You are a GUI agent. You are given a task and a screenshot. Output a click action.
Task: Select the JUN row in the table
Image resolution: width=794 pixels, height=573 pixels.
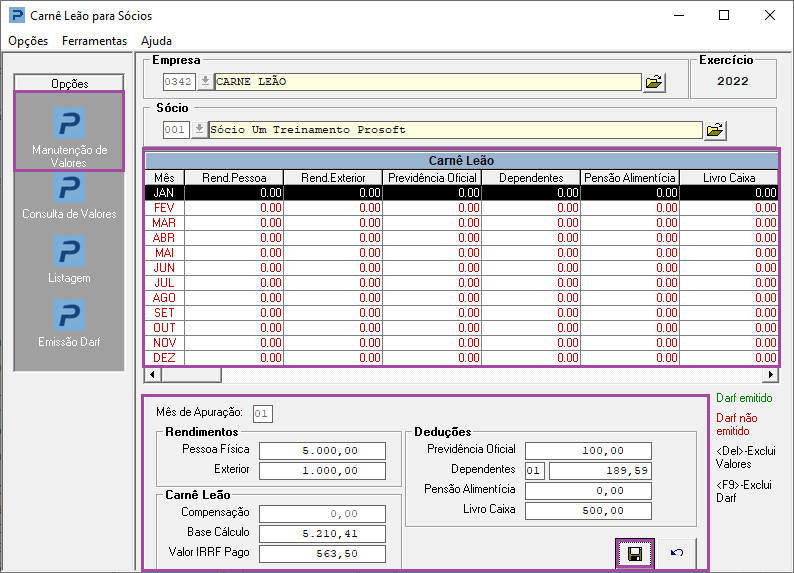coord(461,268)
